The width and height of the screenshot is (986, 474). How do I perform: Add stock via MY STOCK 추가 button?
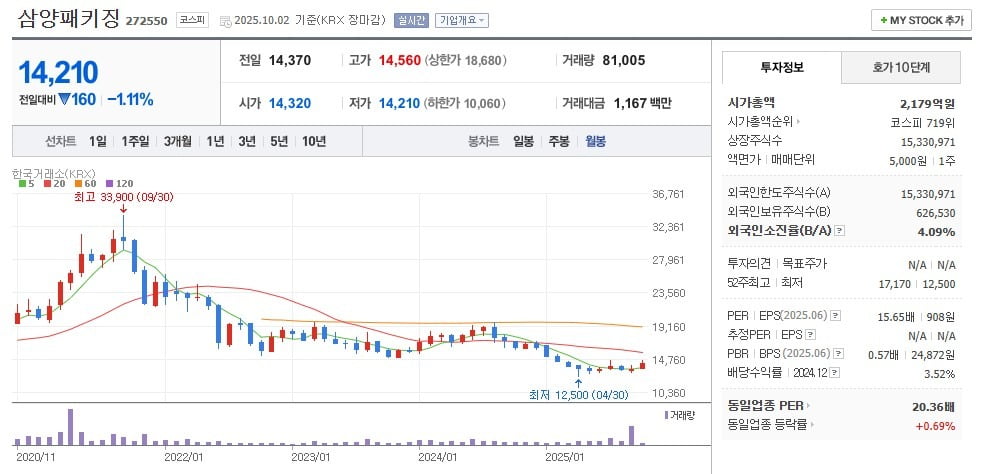(921, 20)
